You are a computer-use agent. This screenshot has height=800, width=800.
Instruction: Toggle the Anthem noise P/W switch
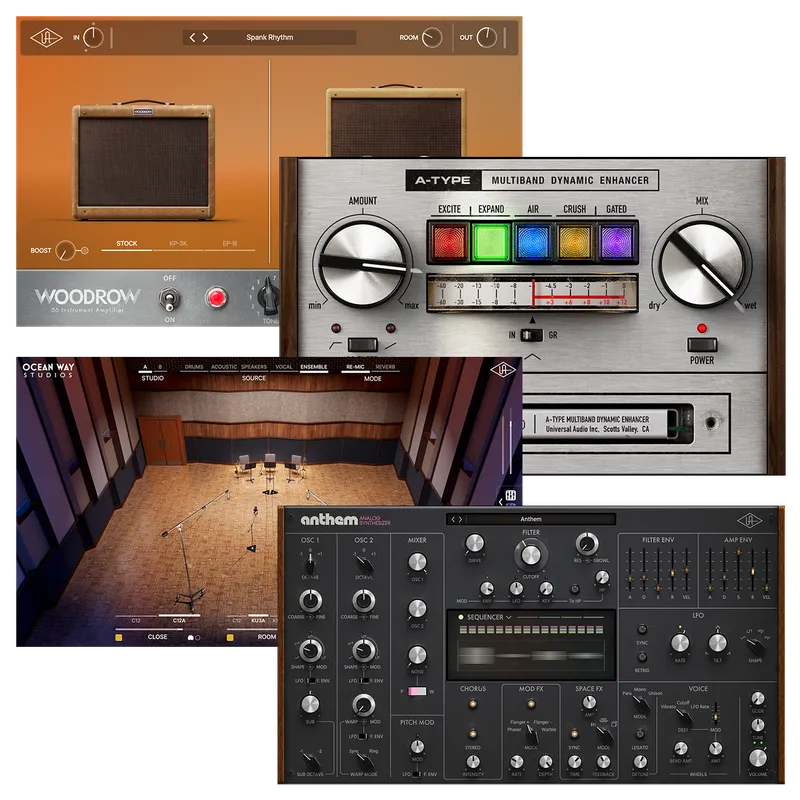tap(416, 691)
